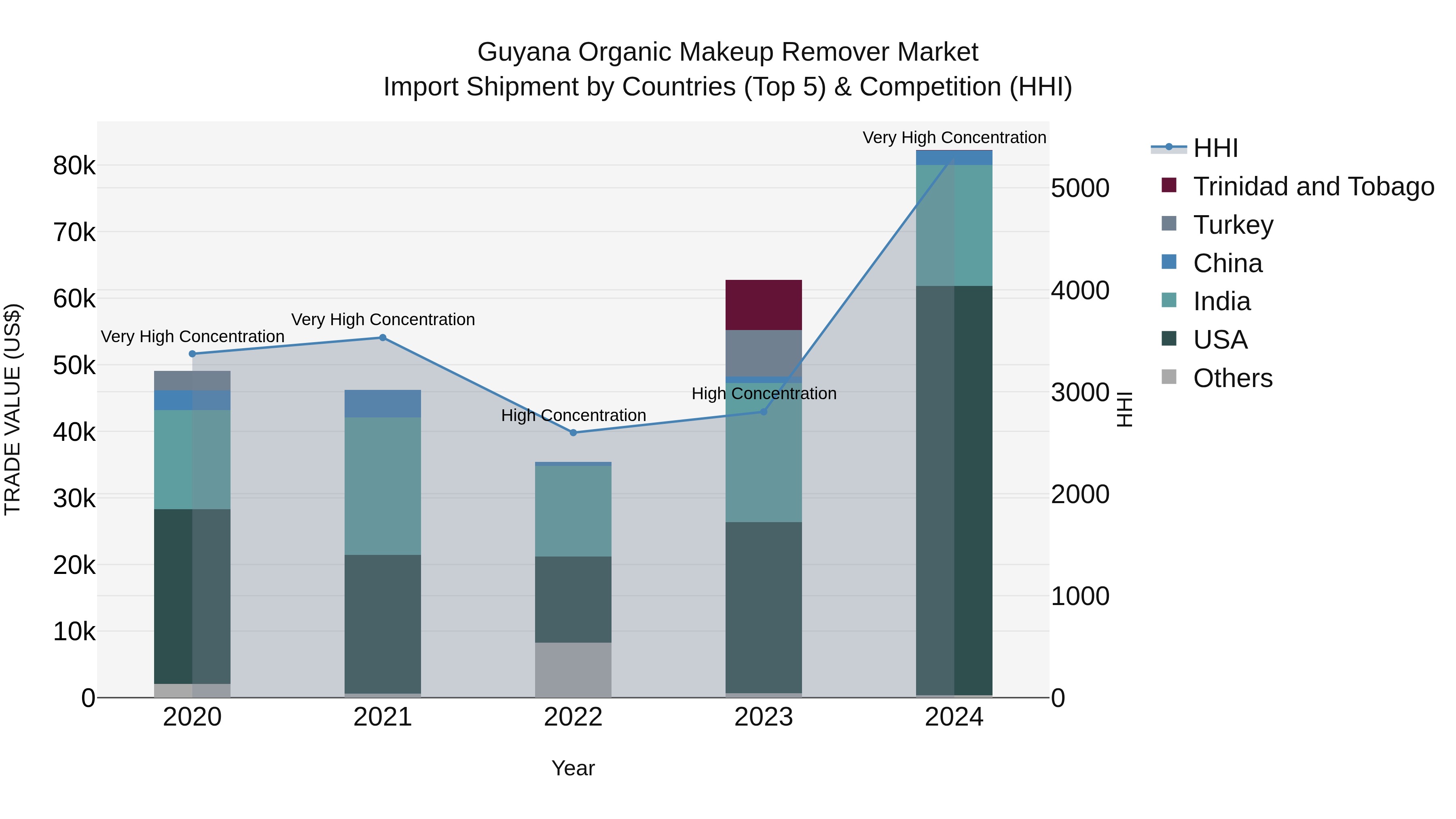Click the 'Year' axis title

573,768
